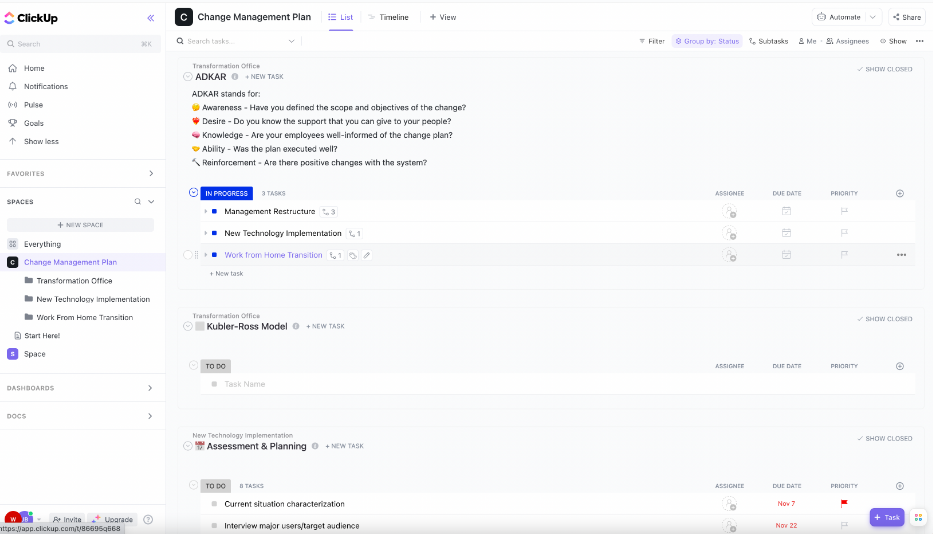
Task: Add column with plus icon in In Progress header
Action: (900, 193)
